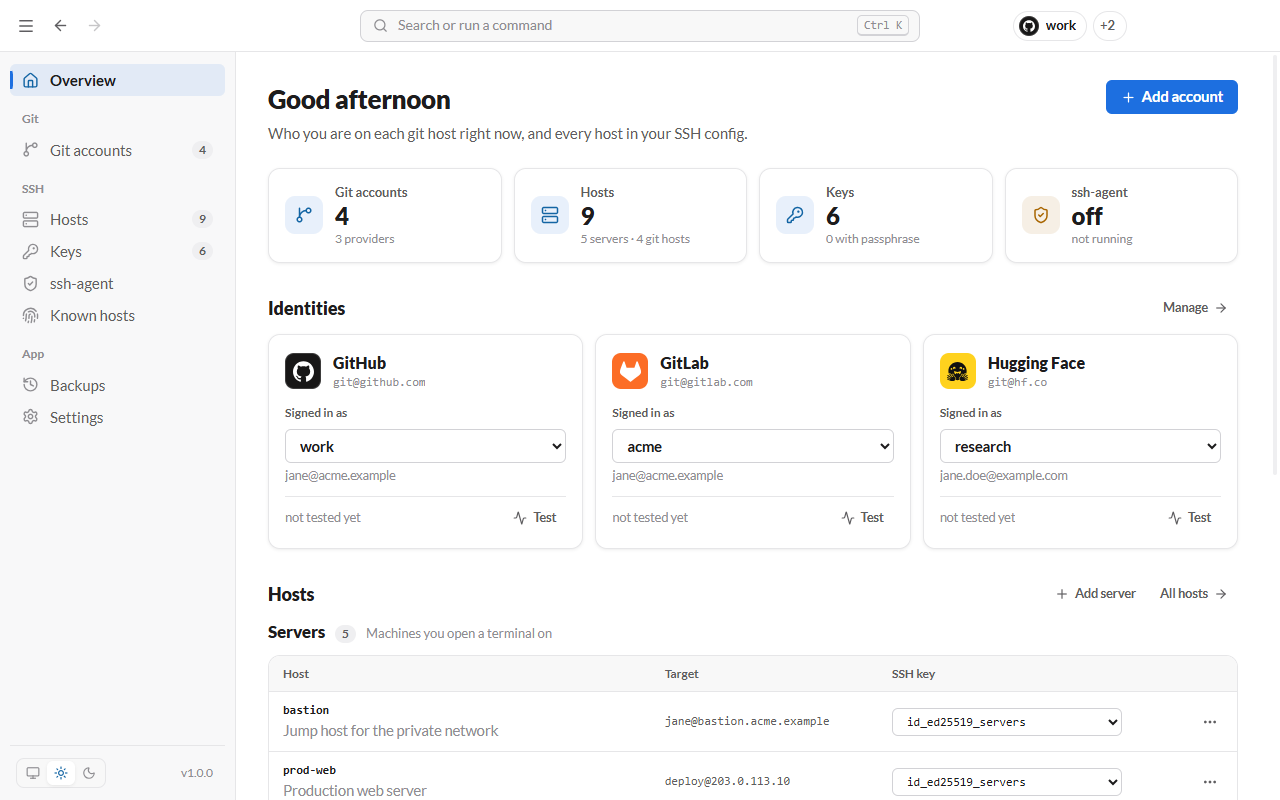The height and width of the screenshot is (800, 1280).
Task: Click the work account chip
Action: 1050,26
